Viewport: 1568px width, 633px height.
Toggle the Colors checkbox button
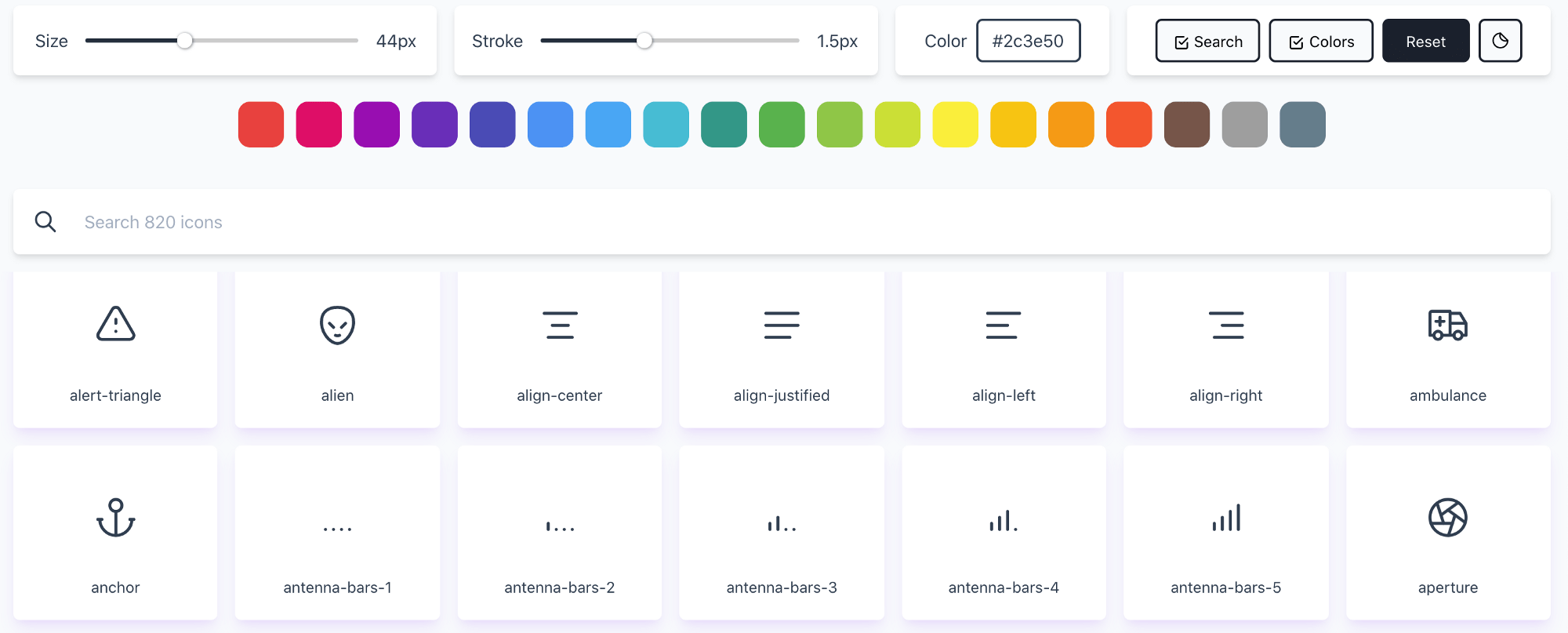pos(1321,41)
